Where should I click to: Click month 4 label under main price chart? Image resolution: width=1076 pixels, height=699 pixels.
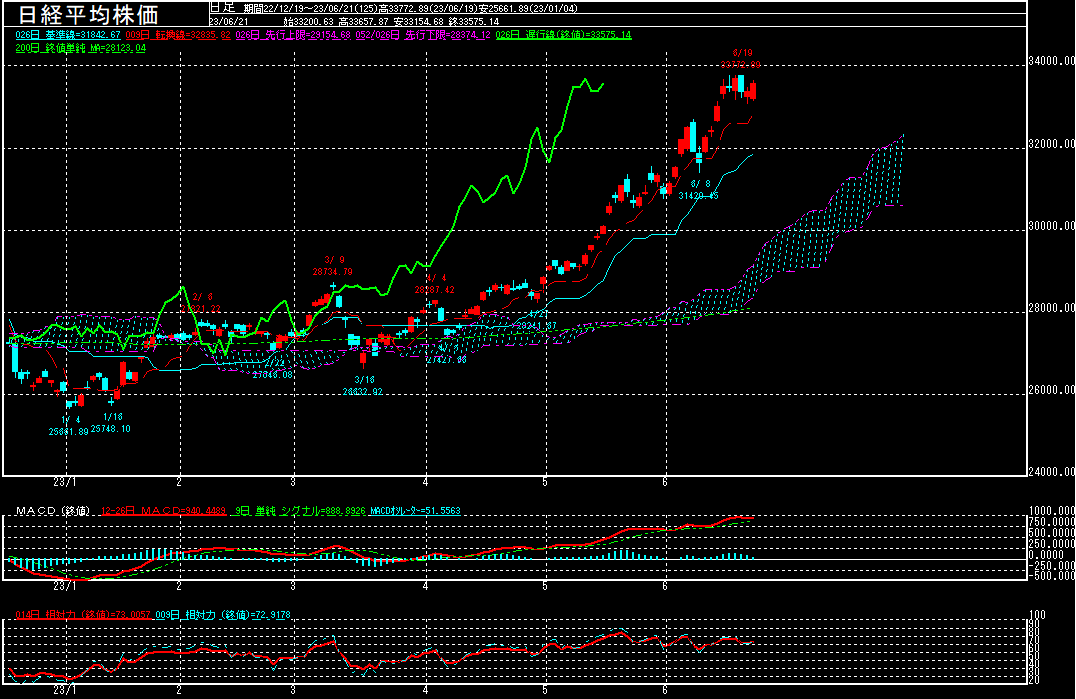click(x=425, y=482)
